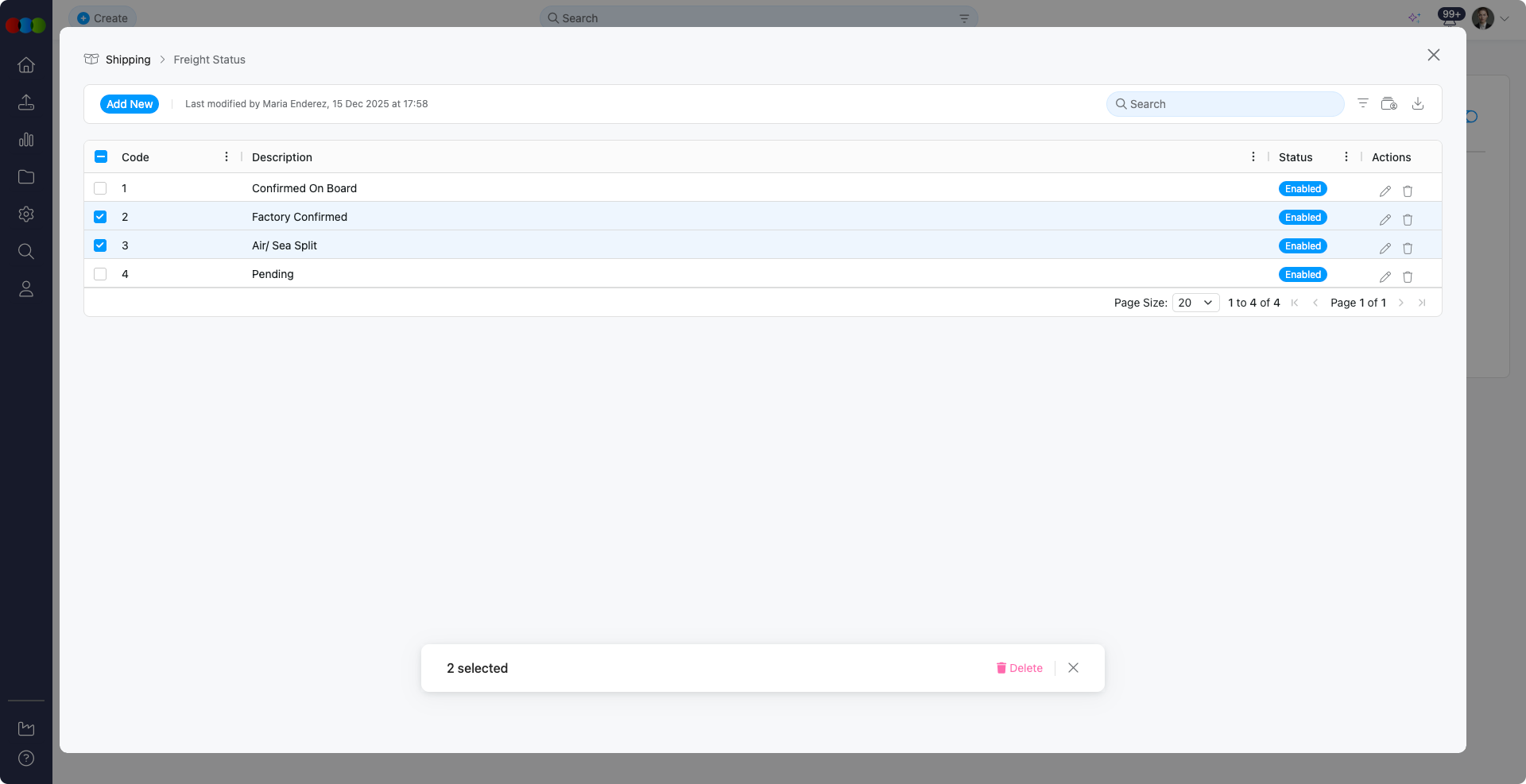This screenshot has width=1526, height=784.
Task: Open the Code column three-dot menu
Action: (226, 156)
